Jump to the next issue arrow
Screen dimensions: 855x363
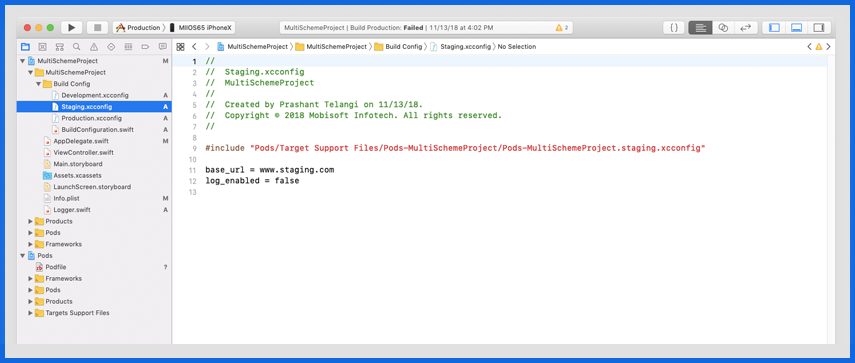[828, 47]
